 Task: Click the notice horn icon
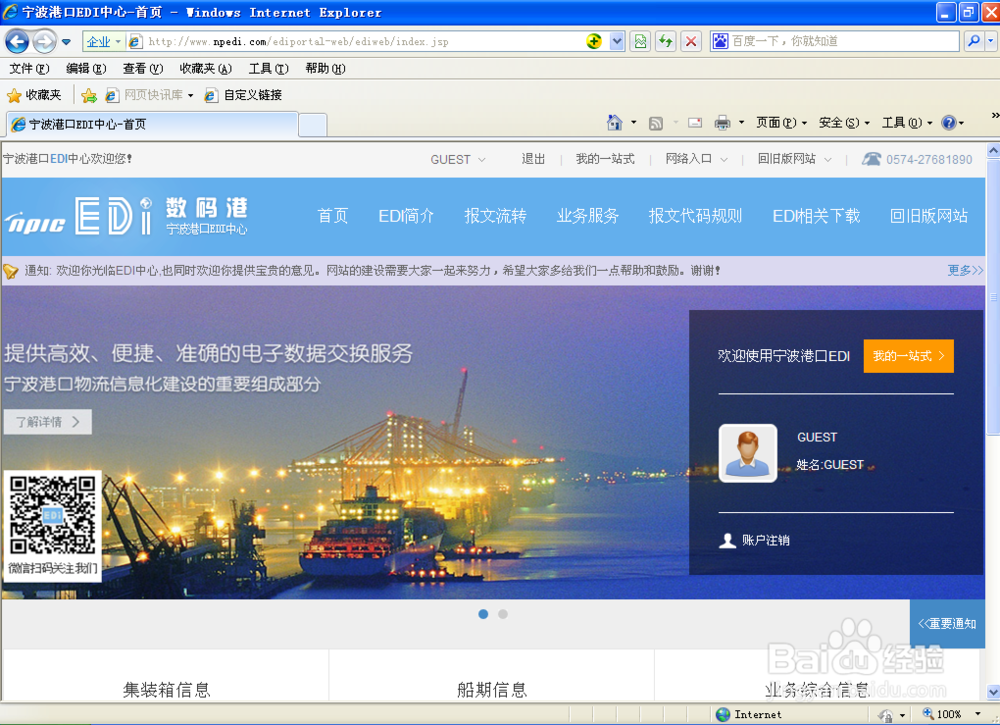11,271
